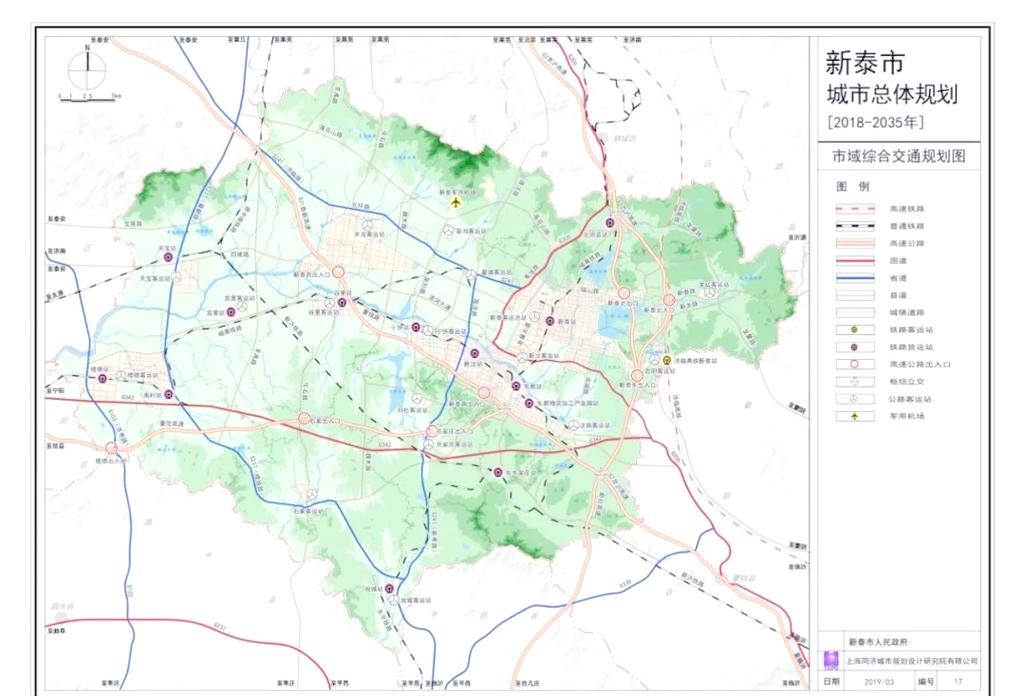Click the 新泰客运总站 bus station symbol
This screenshot has height=696, width=1025.
[x=535, y=316]
